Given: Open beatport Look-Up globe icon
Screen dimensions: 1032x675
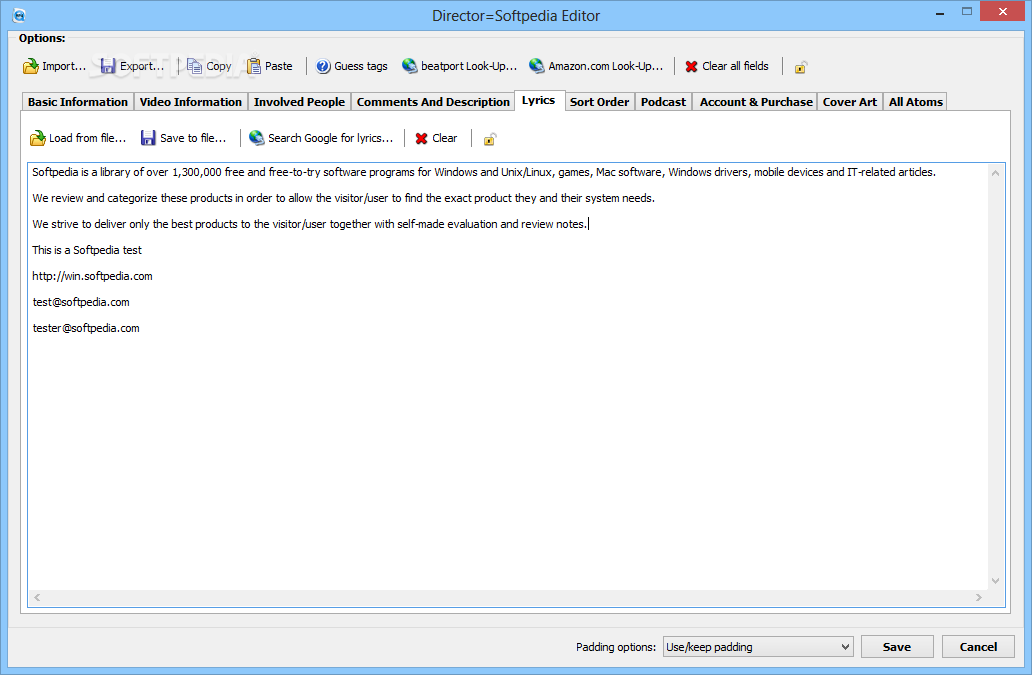Looking at the screenshot, I should pos(409,66).
